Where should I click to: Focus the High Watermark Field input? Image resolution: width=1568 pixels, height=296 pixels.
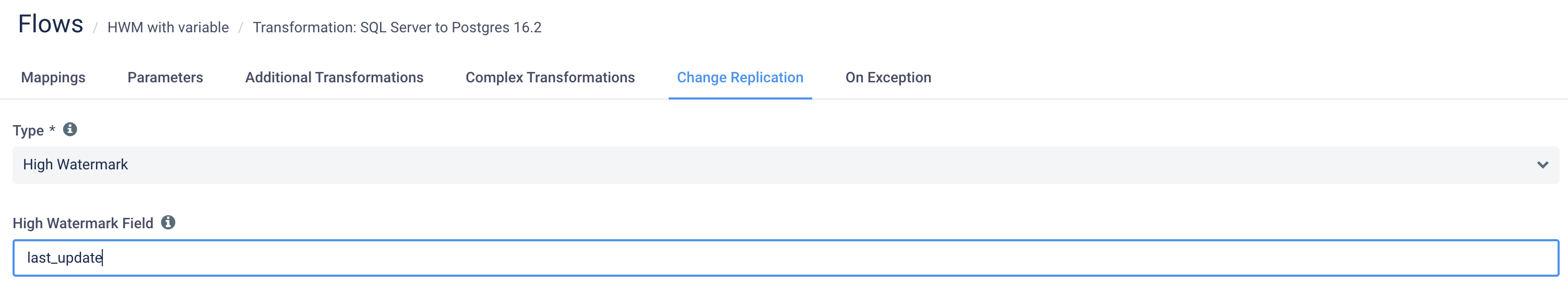[x=785, y=258]
